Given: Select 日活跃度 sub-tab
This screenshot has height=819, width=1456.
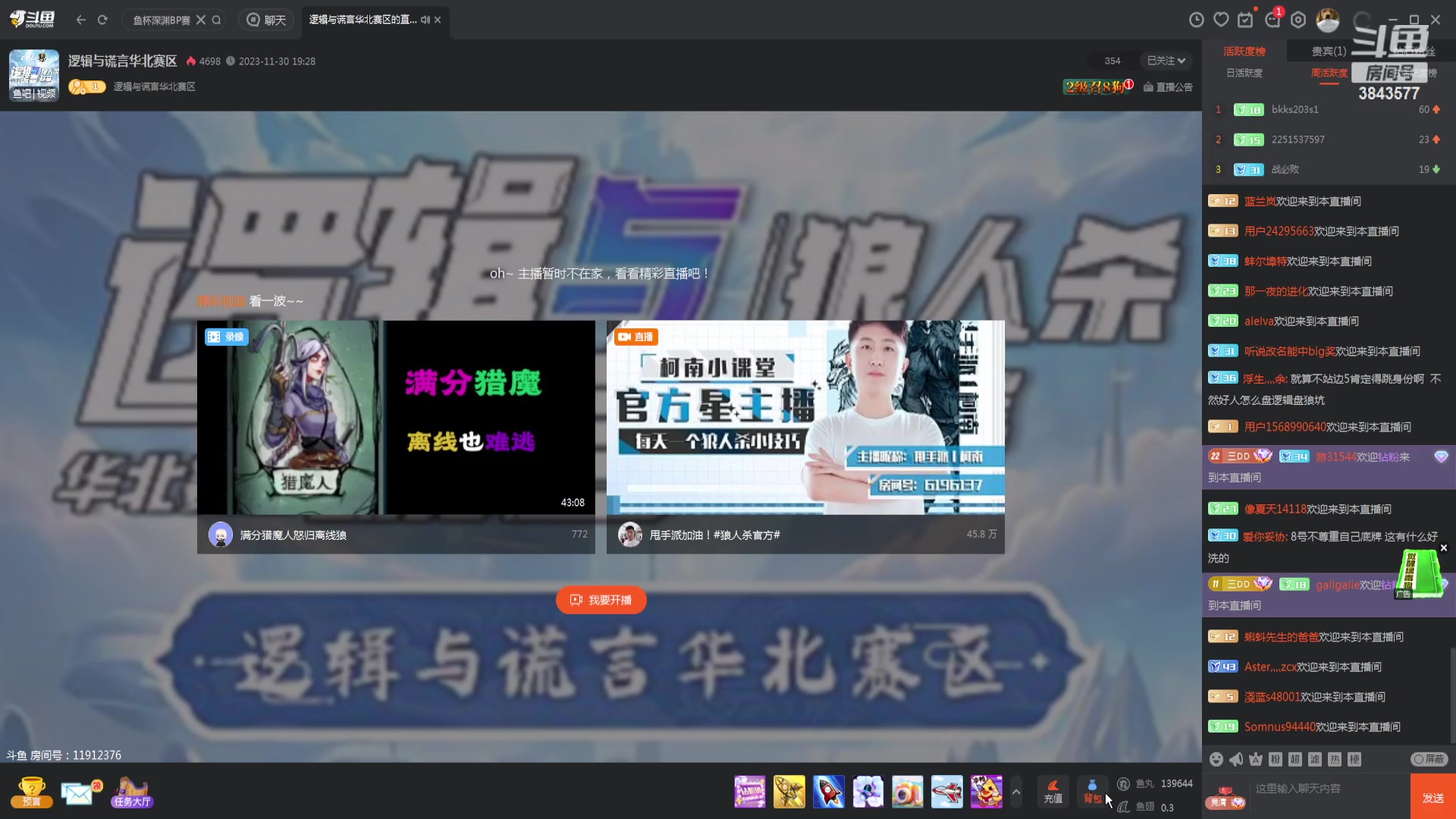Looking at the screenshot, I should click(1244, 73).
